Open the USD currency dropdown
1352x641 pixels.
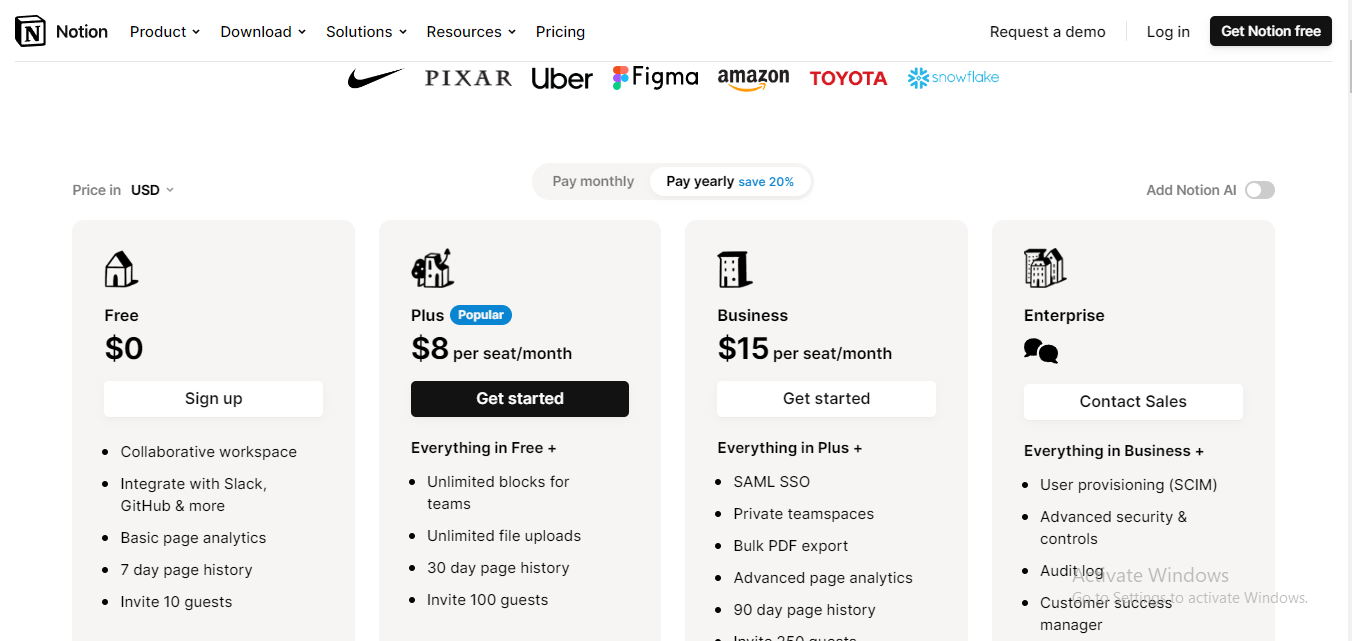[152, 190]
